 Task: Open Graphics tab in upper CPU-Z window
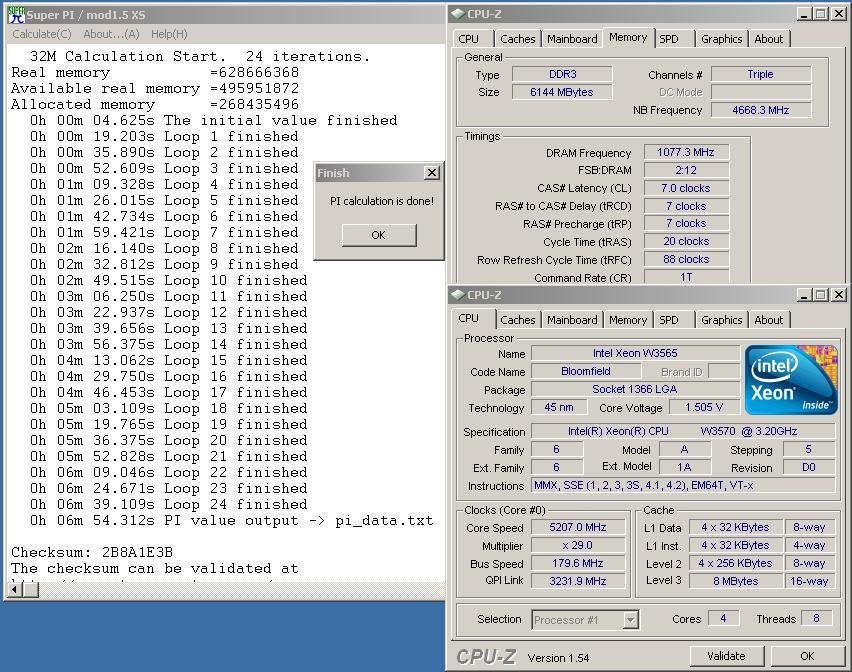tap(722, 39)
